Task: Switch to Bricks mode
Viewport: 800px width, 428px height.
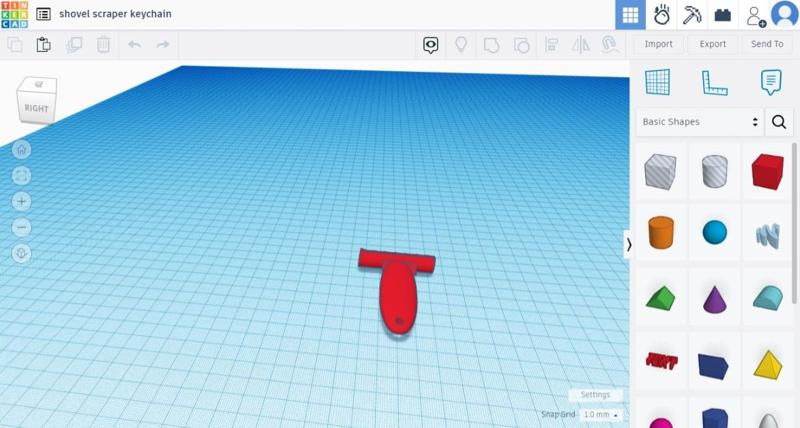Action: pos(722,15)
